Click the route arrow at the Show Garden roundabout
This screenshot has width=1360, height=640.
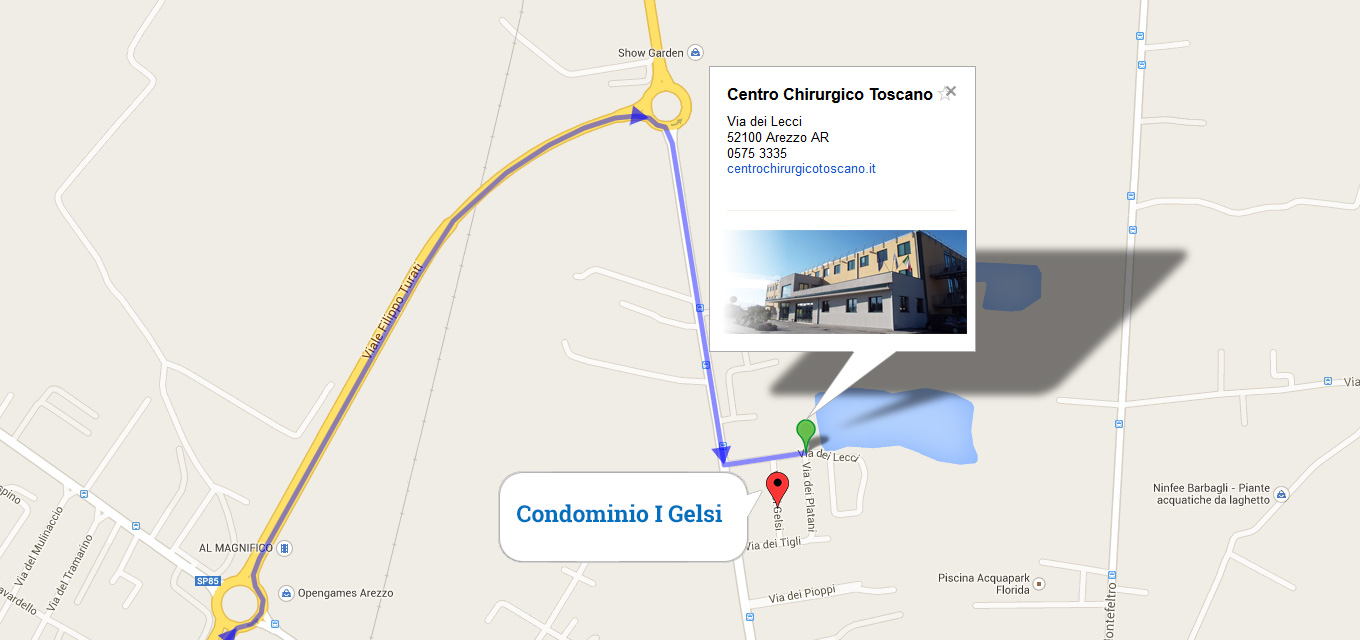(x=639, y=116)
